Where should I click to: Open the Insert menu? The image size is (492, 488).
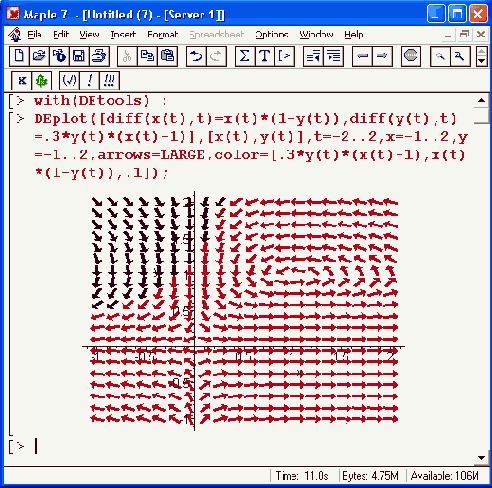(123, 34)
